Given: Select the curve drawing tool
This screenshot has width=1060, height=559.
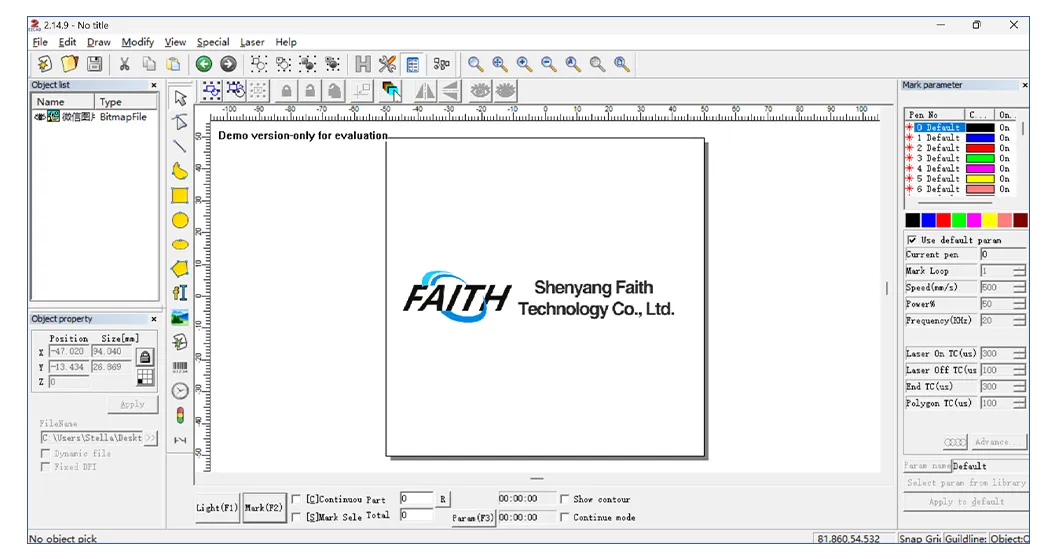Looking at the screenshot, I should coord(180,170).
